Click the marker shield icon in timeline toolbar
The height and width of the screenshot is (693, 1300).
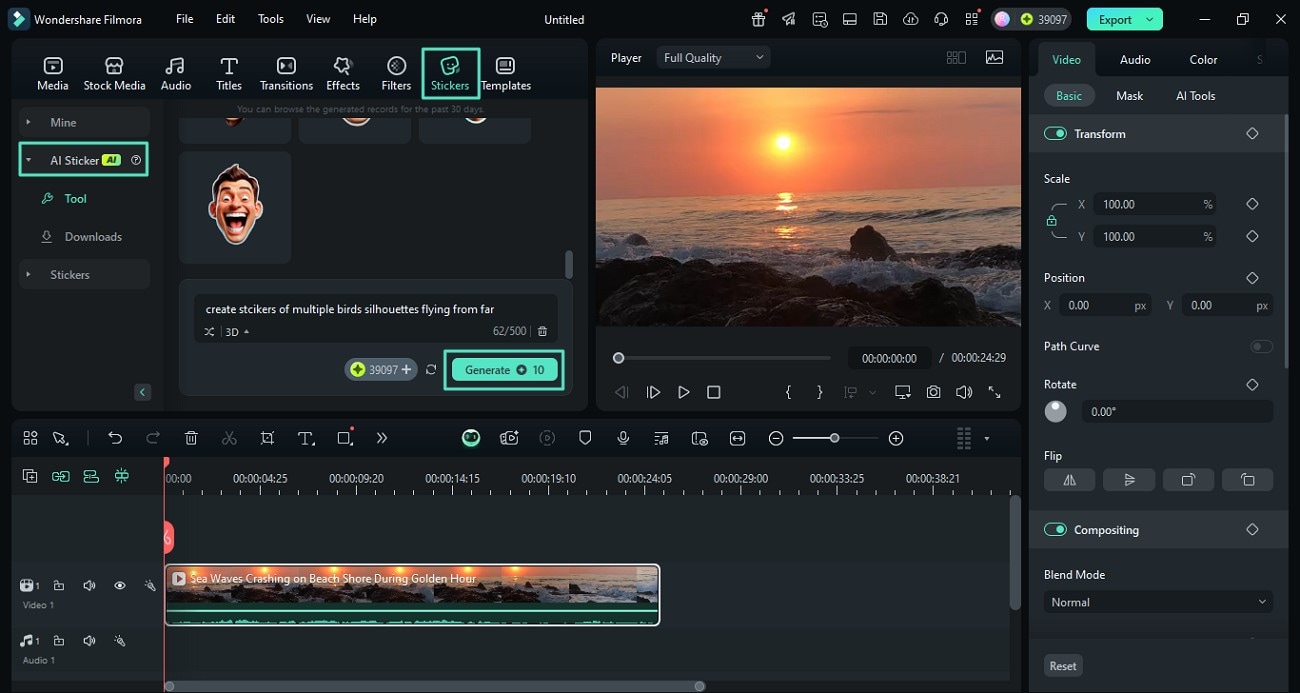[585, 438]
